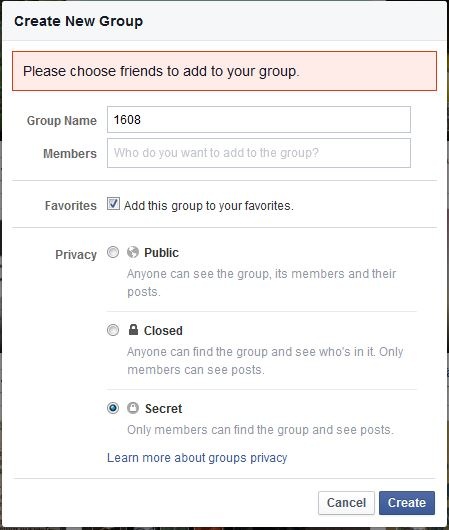Click the Members input field
Image resolution: width=449 pixels, height=530 pixels.
coord(259,153)
